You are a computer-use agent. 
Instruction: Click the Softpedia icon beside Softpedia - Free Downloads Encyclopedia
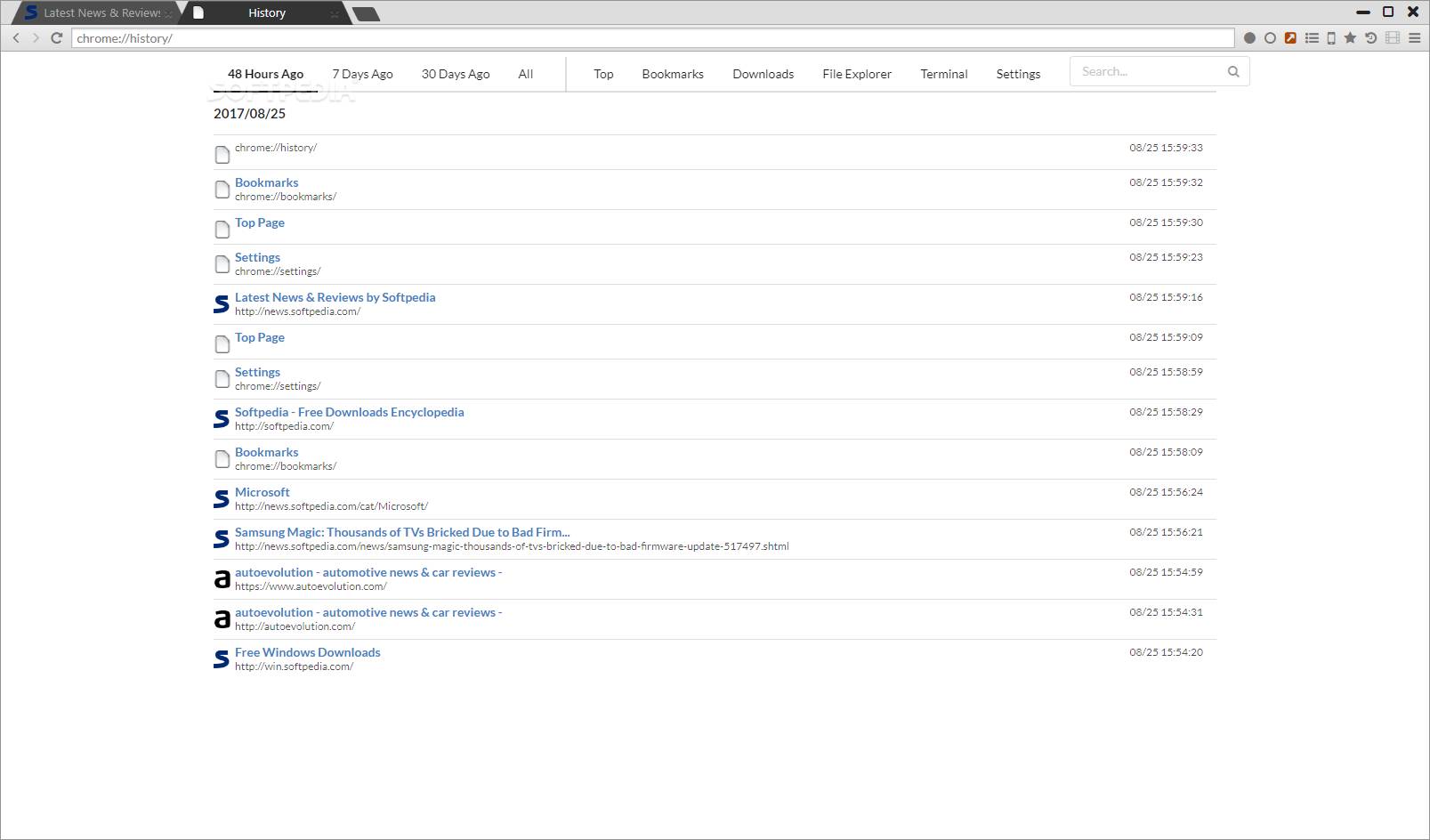tap(222, 419)
